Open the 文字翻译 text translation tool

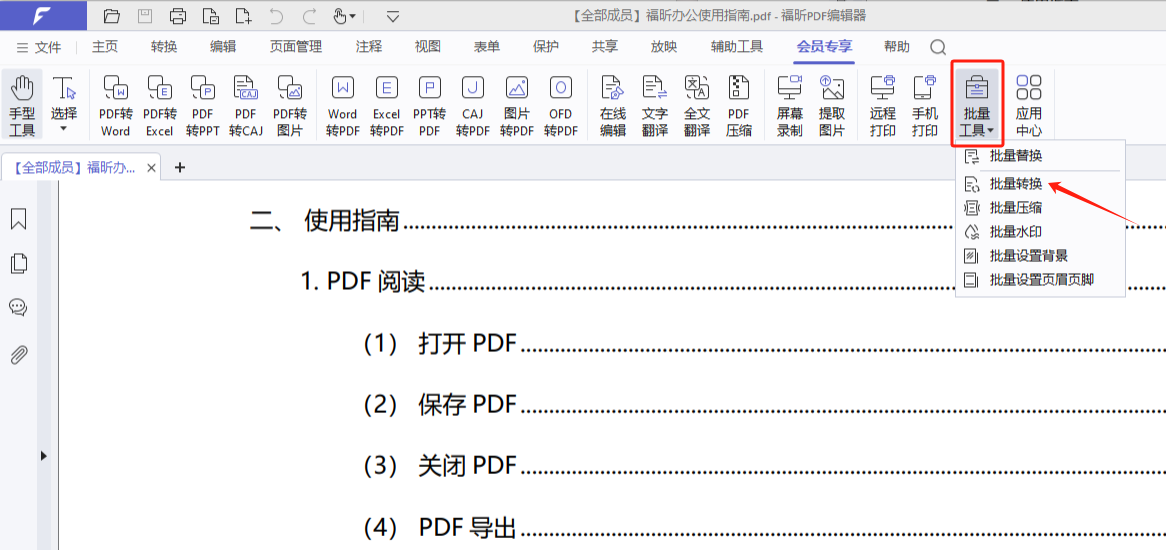coord(655,105)
